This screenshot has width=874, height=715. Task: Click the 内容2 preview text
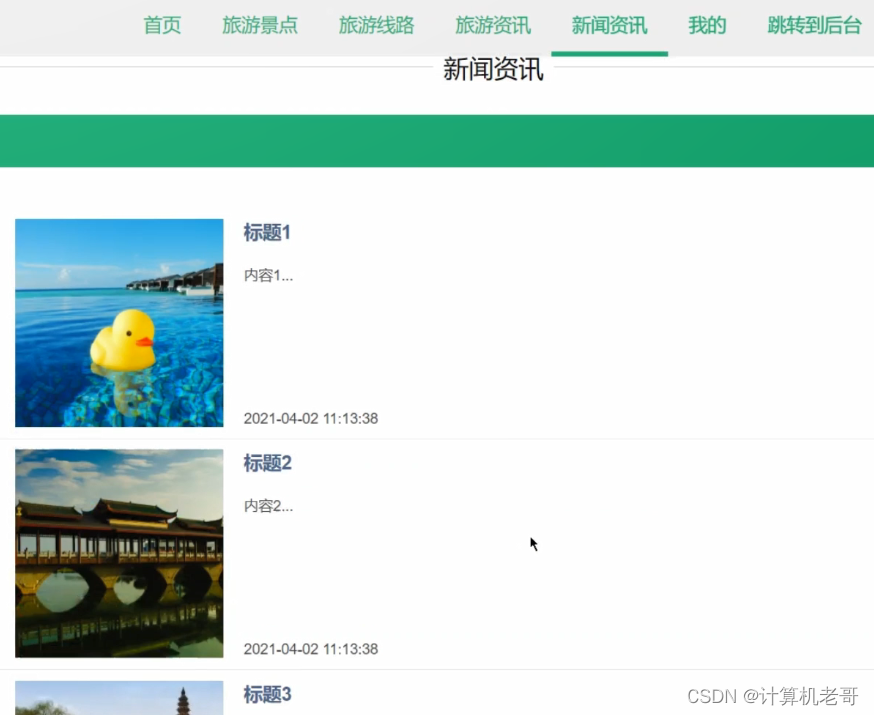(267, 505)
